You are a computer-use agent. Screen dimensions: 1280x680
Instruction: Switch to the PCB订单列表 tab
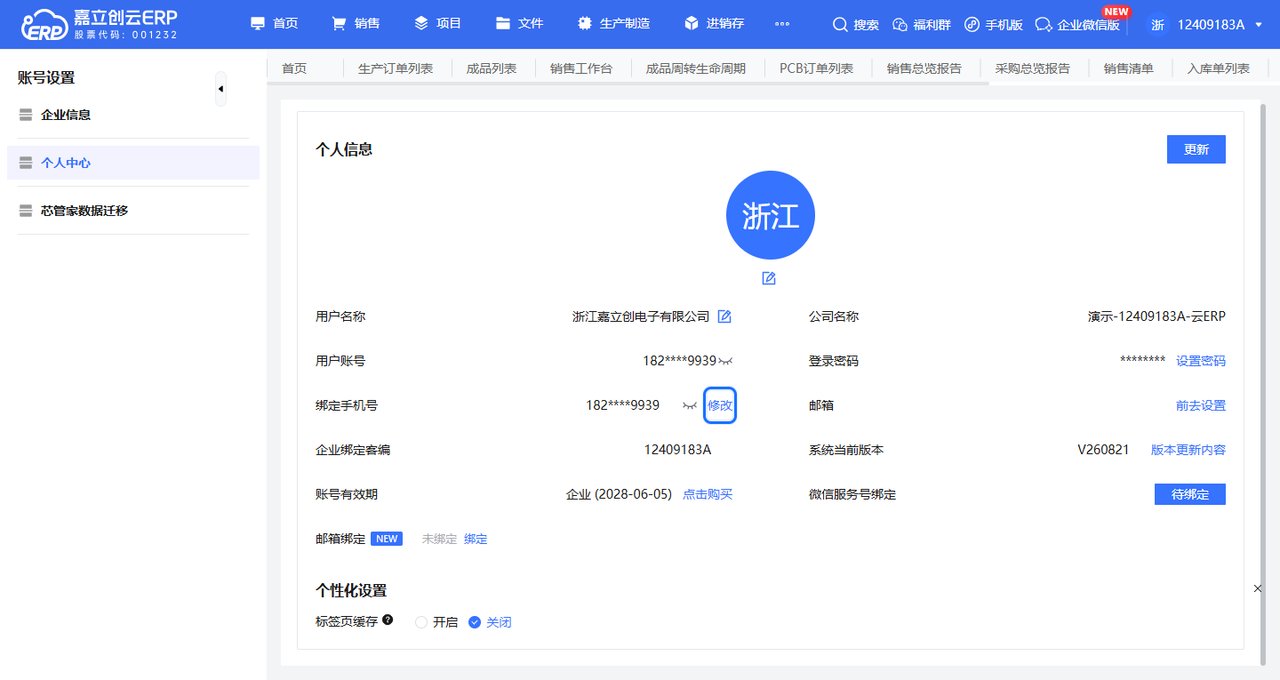click(816, 69)
